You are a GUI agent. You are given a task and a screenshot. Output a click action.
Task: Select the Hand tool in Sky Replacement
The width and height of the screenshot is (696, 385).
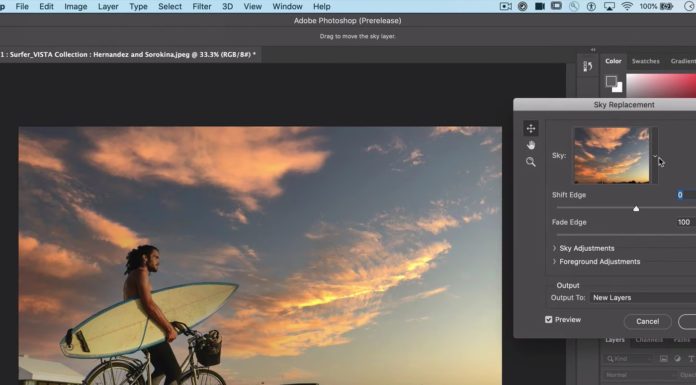(x=530, y=145)
